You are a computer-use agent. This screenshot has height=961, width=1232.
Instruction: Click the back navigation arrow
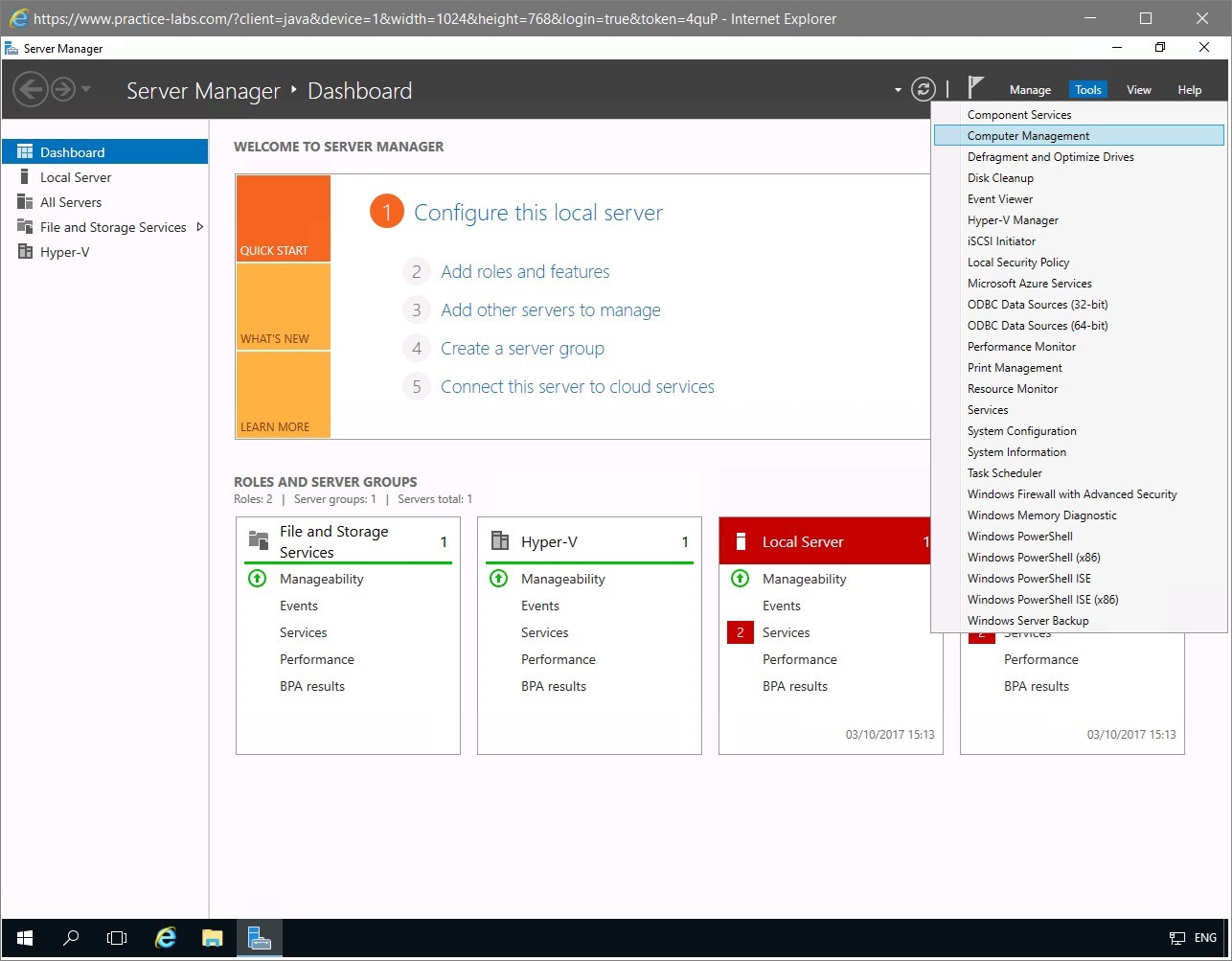coord(31,90)
